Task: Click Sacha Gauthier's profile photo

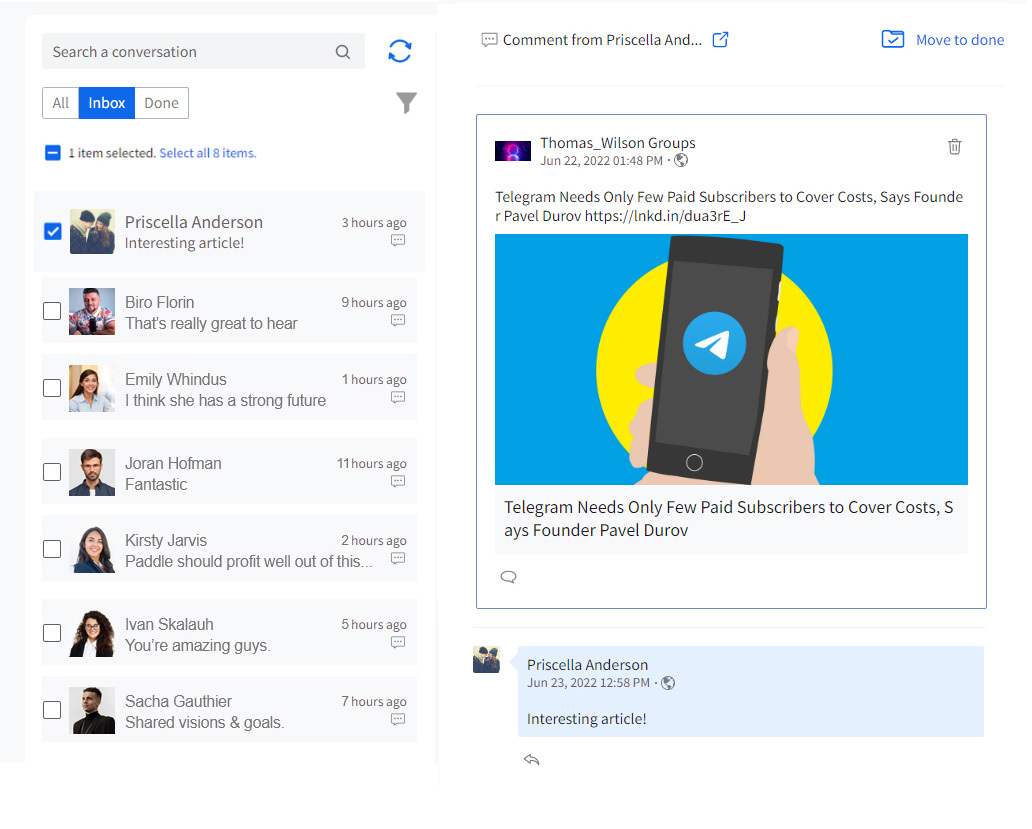Action: (x=92, y=710)
